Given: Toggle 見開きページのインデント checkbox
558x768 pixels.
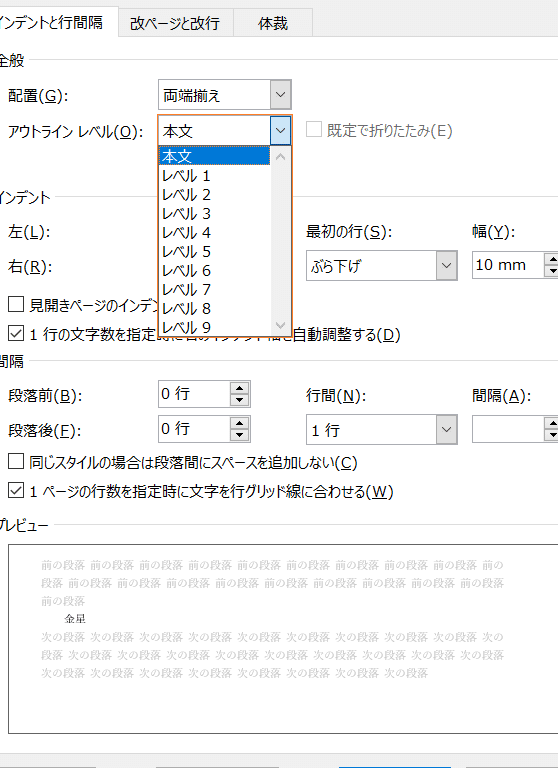Looking at the screenshot, I should point(16,305).
